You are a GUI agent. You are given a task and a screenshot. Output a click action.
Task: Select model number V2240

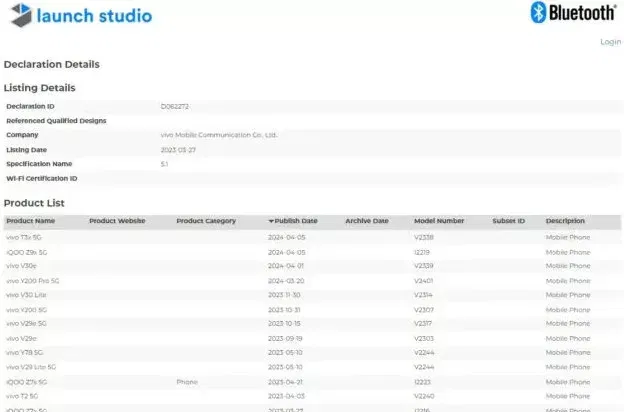pyautogui.click(x=424, y=396)
